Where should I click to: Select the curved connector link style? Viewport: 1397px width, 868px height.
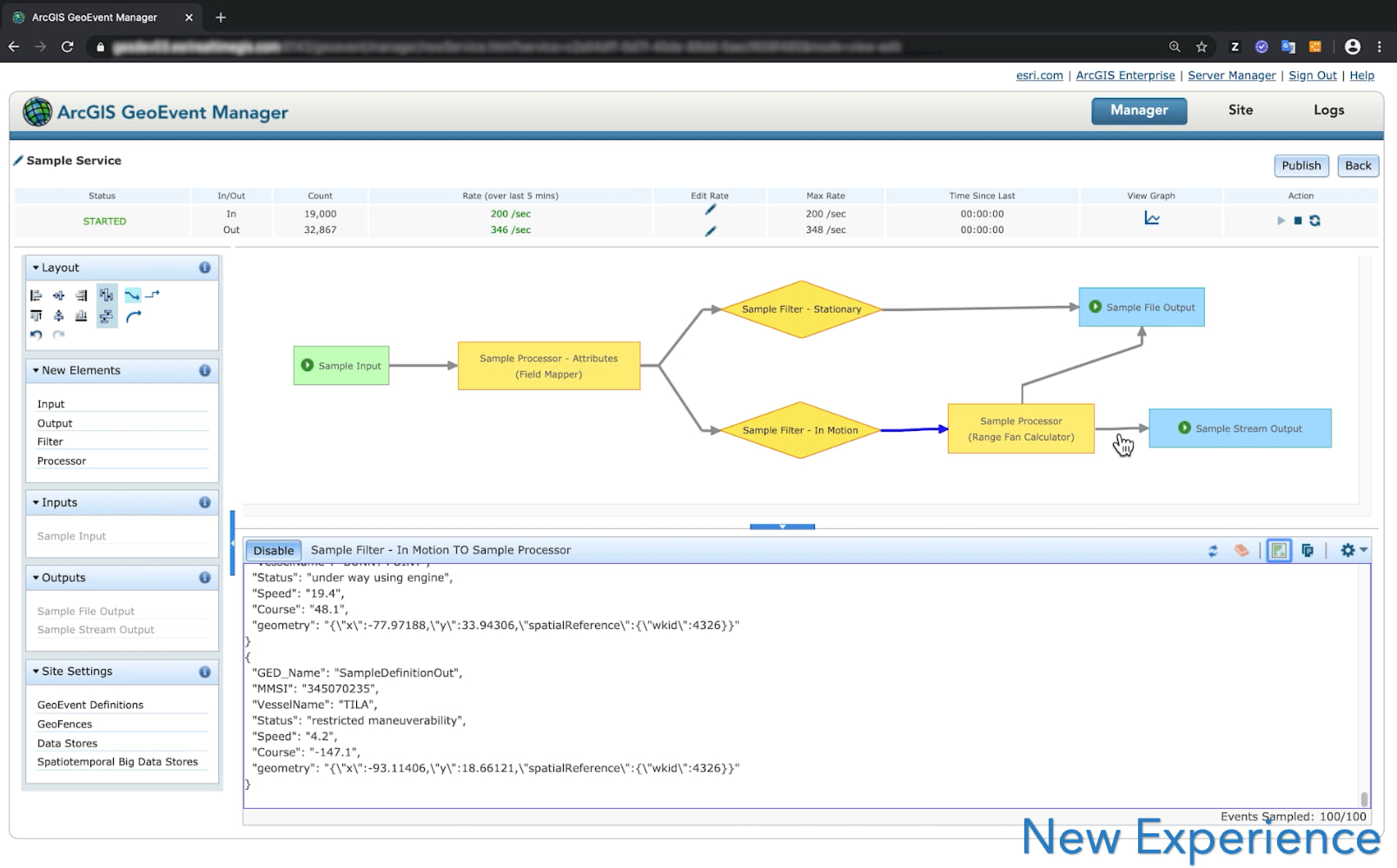point(134,316)
